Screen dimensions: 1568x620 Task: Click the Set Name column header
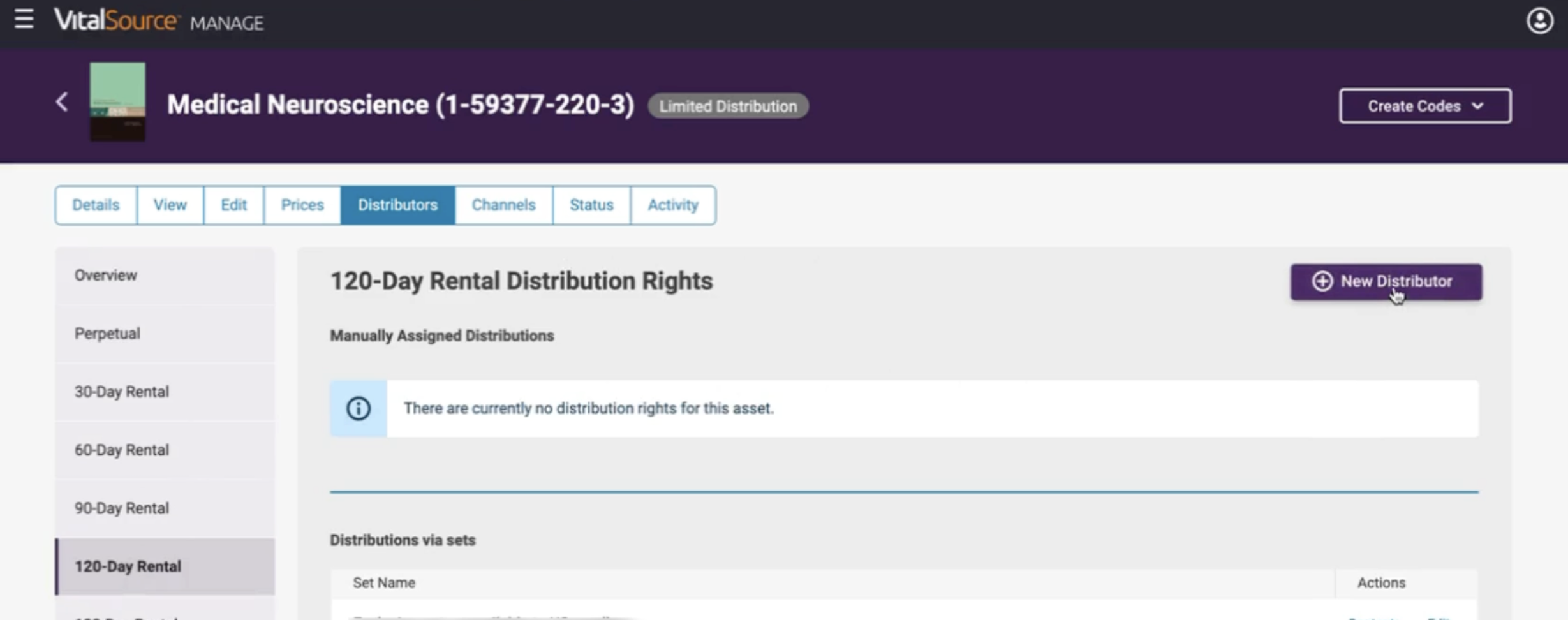(384, 583)
